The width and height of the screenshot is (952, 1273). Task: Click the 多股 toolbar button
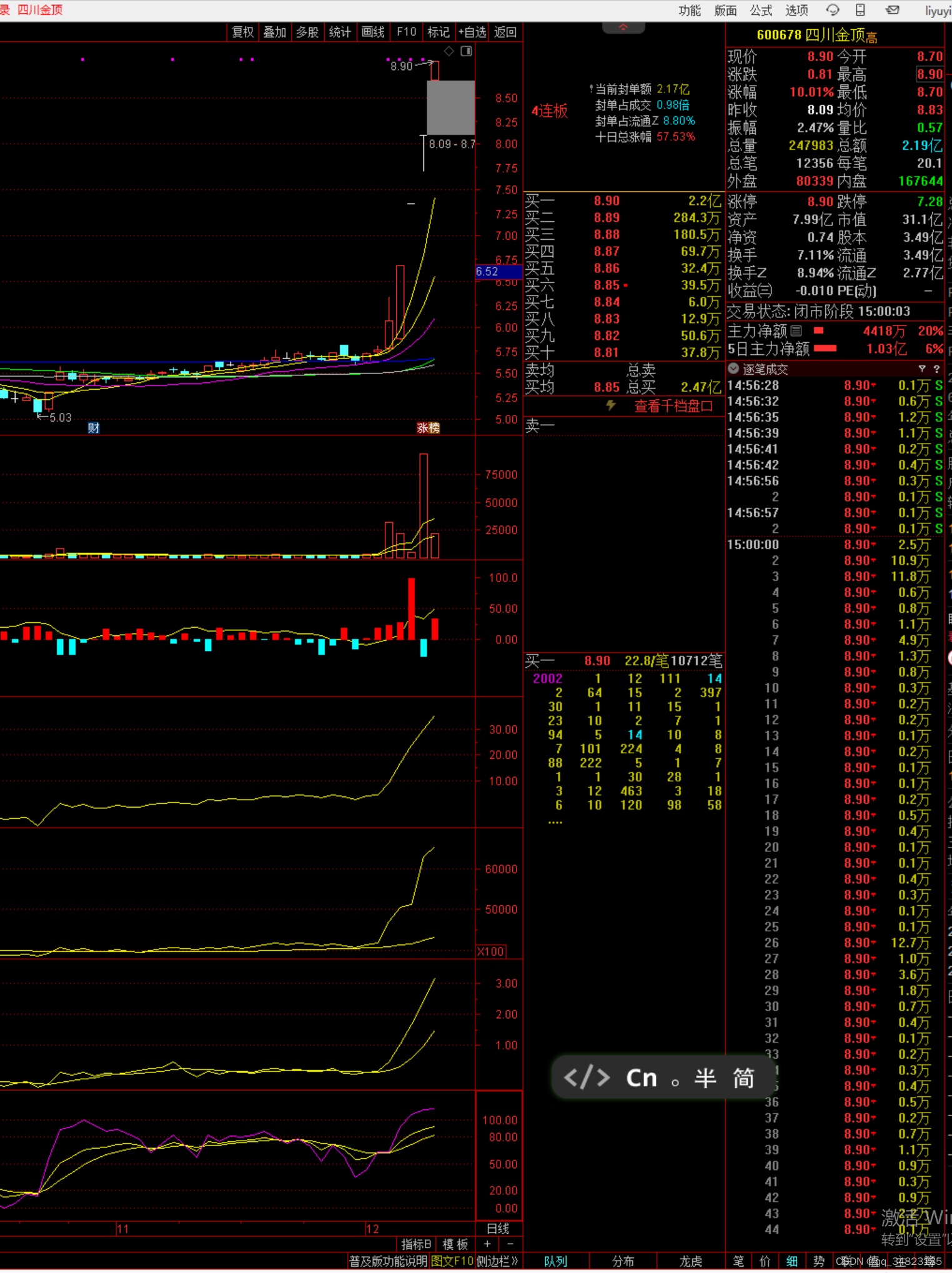point(307,32)
